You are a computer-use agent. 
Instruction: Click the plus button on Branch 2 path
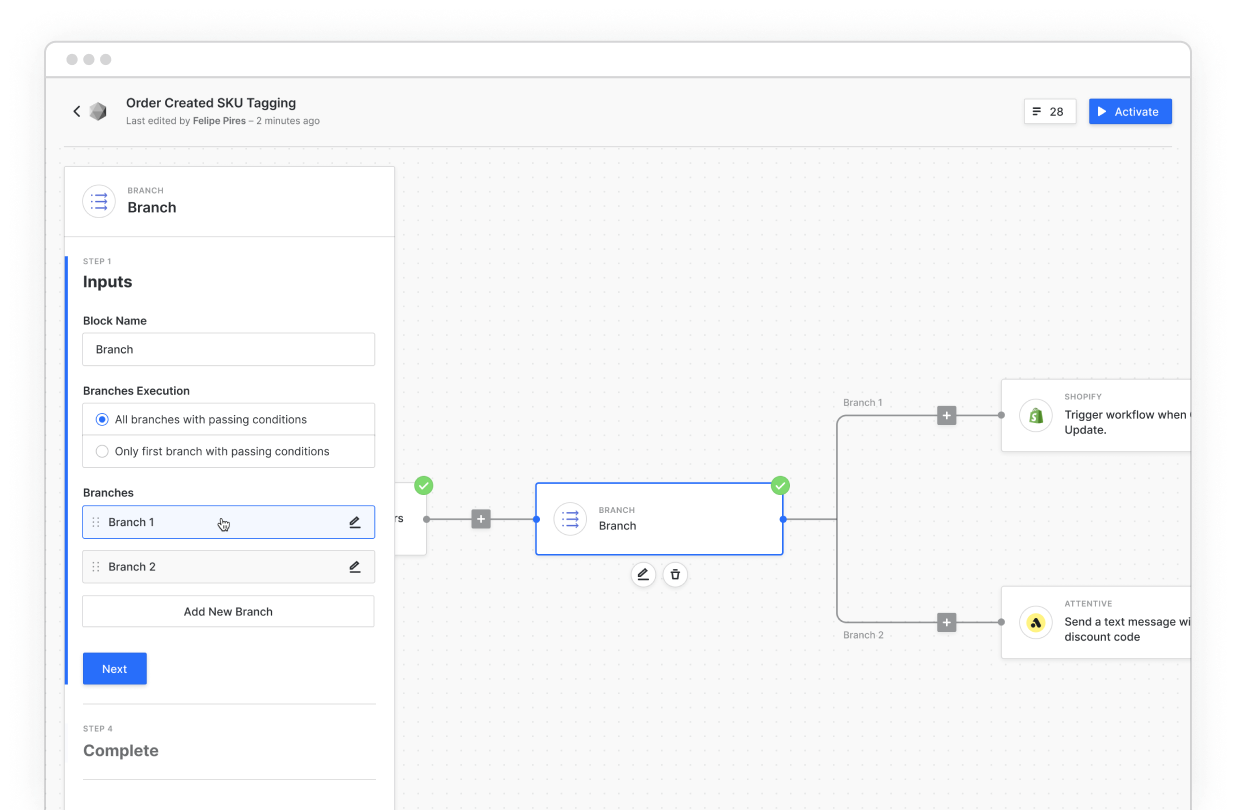coord(947,622)
